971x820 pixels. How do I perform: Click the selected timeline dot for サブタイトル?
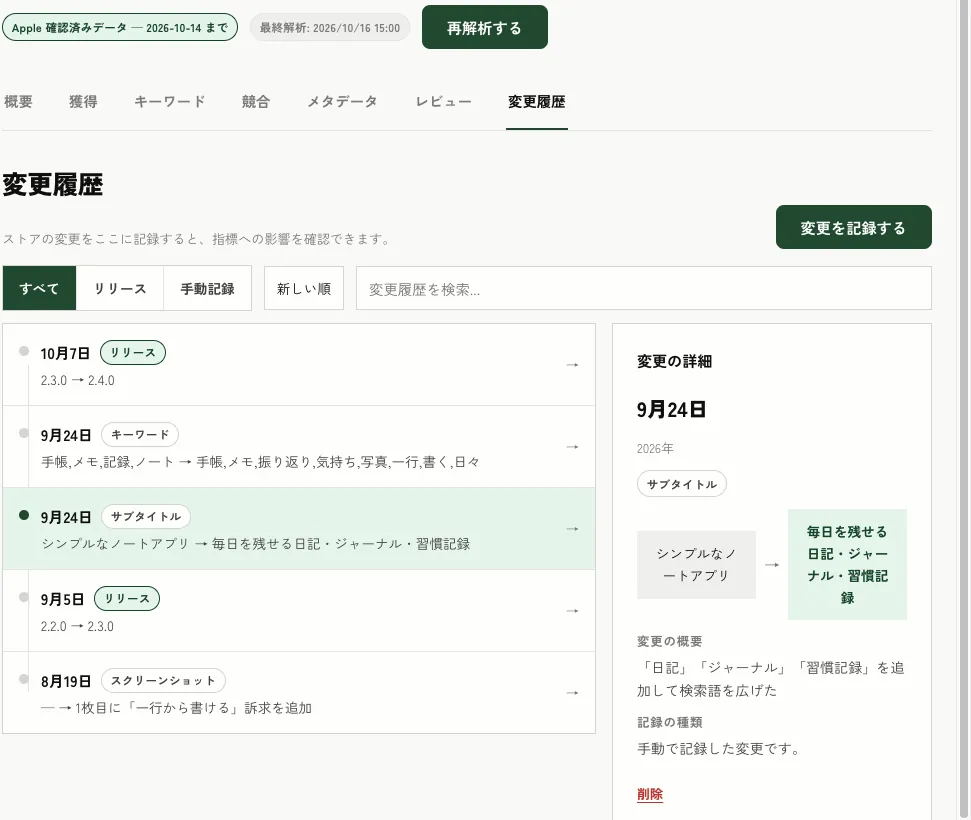point(24,515)
